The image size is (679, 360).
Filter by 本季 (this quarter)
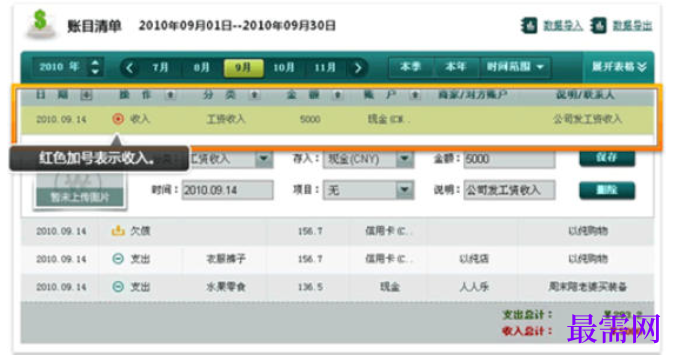click(x=411, y=67)
